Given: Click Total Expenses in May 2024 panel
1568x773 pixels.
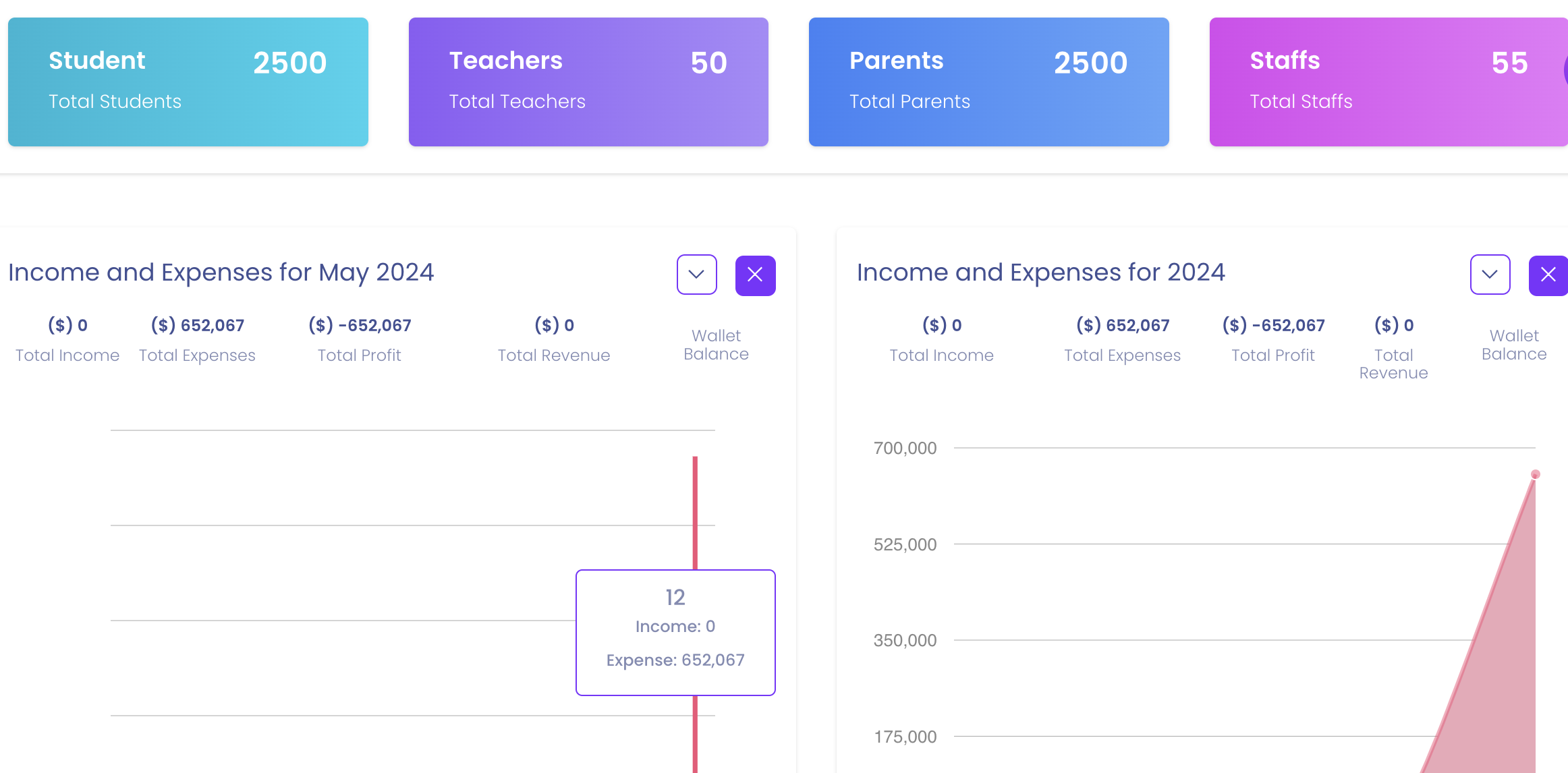Looking at the screenshot, I should point(197,355).
